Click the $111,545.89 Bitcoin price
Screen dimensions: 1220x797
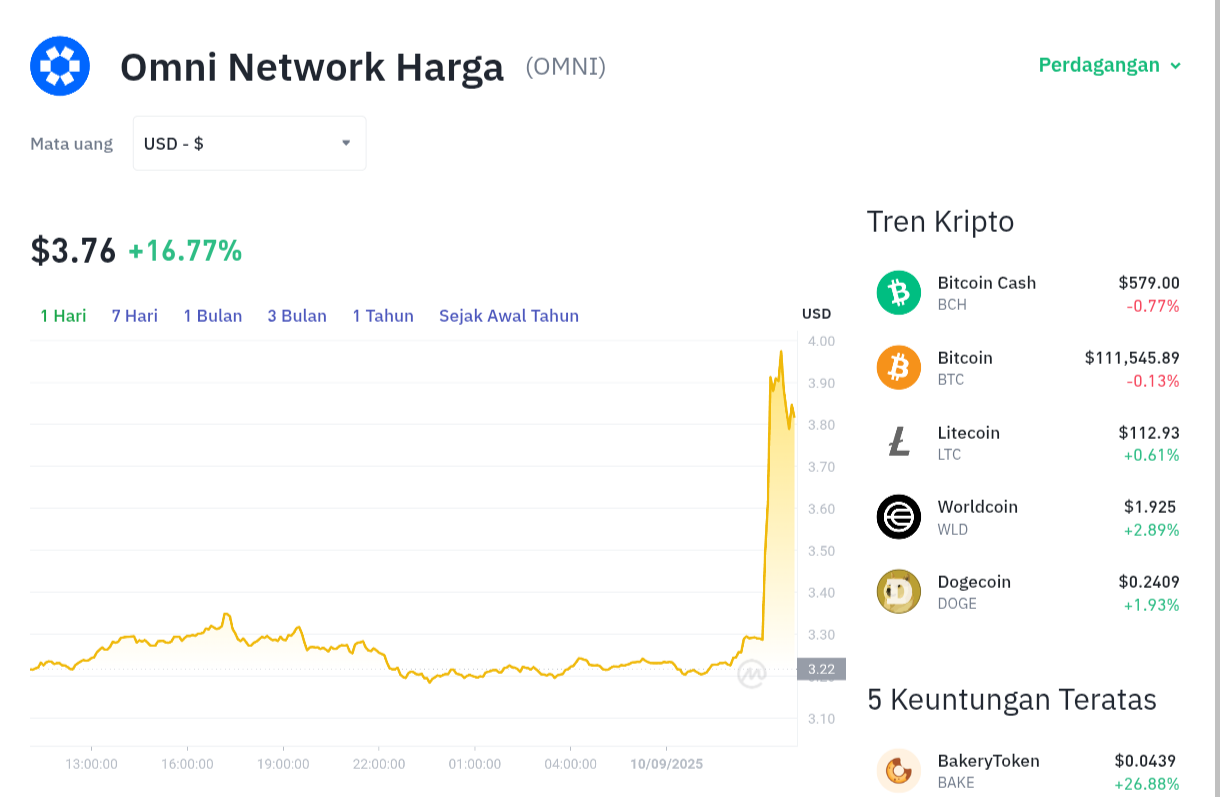(1132, 358)
